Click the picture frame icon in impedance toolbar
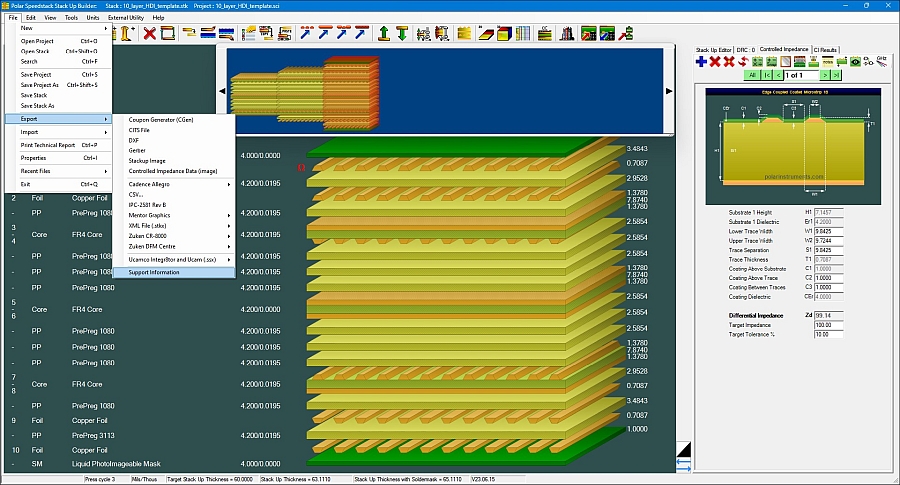Image resolution: width=900 pixels, height=485 pixels. 786,61
